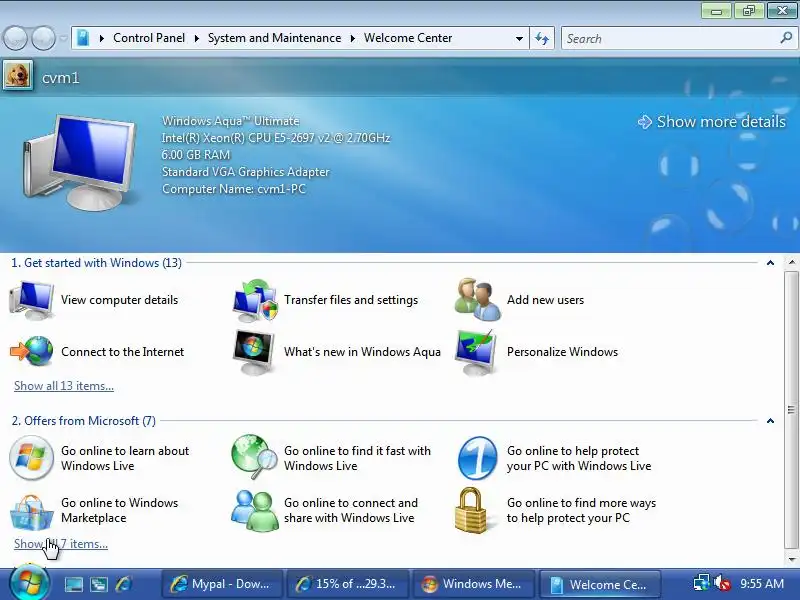Click Show all 13 items link

(x=64, y=386)
